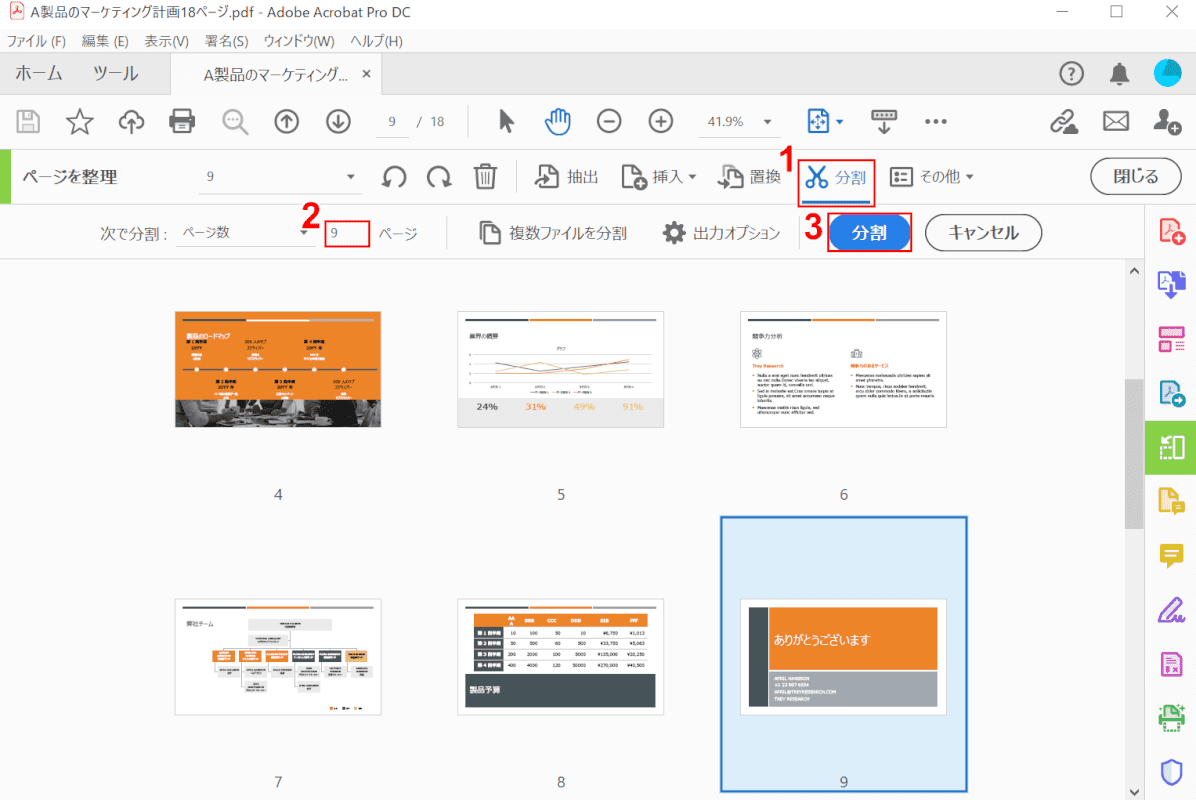Send the file by email envelope icon

pyautogui.click(x=1116, y=121)
